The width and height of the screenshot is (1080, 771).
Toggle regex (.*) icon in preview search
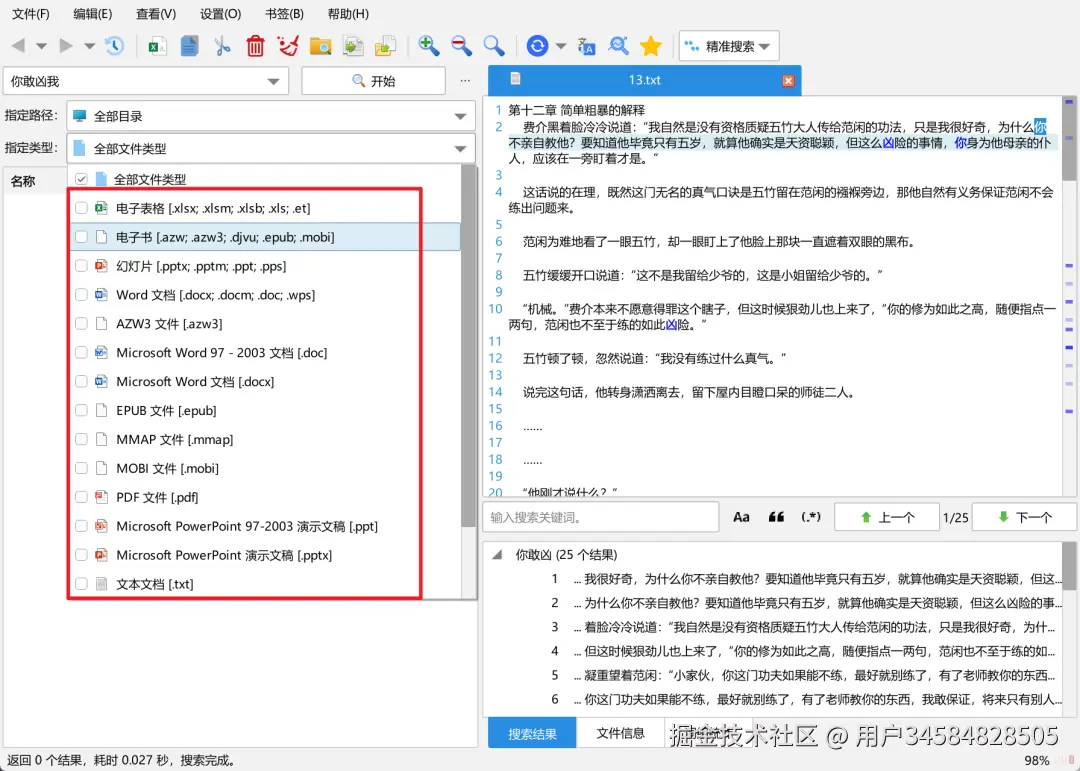coord(811,517)
